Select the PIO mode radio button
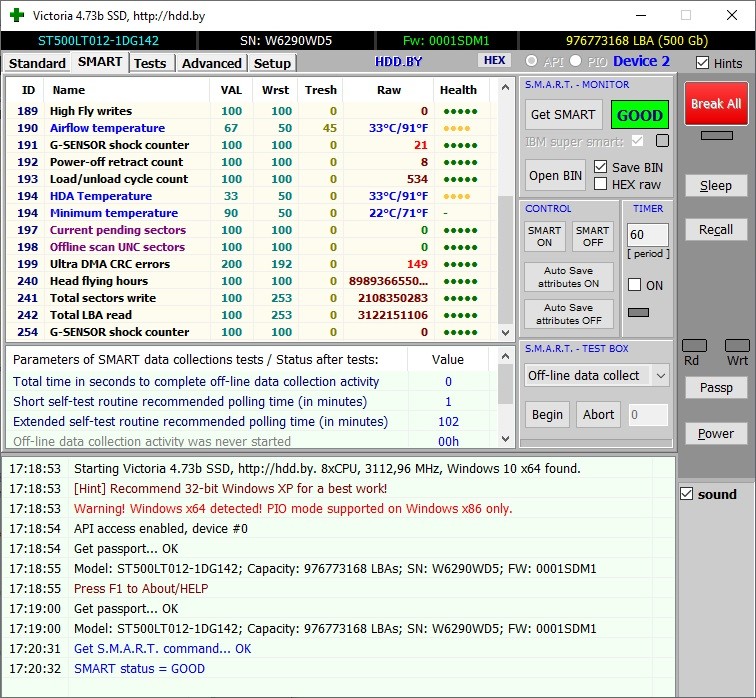756x698 pixels. (575, 61)
